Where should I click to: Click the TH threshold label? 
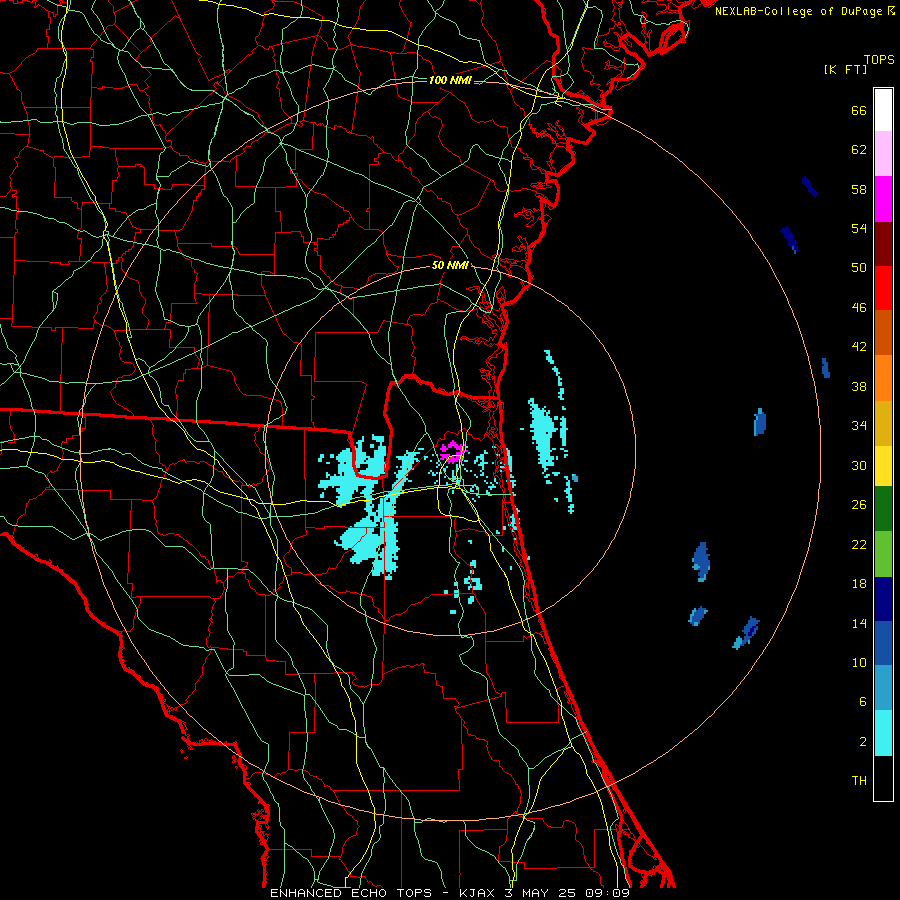859,781
